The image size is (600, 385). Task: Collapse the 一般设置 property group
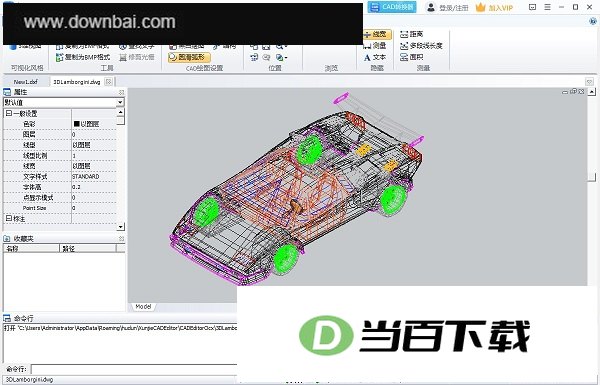pos(9,113)
